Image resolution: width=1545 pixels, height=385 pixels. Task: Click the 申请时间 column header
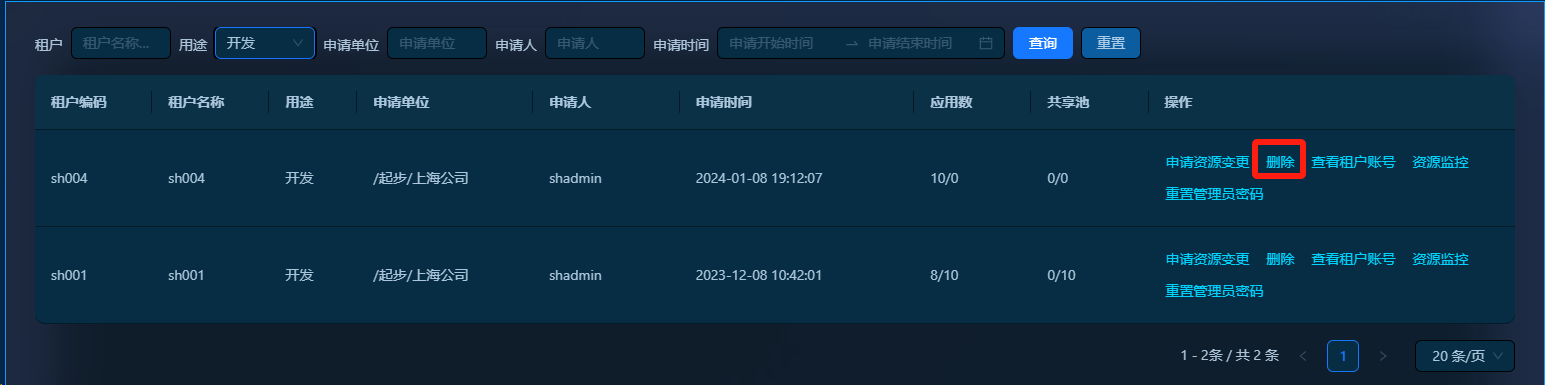[x=724, y=102]
